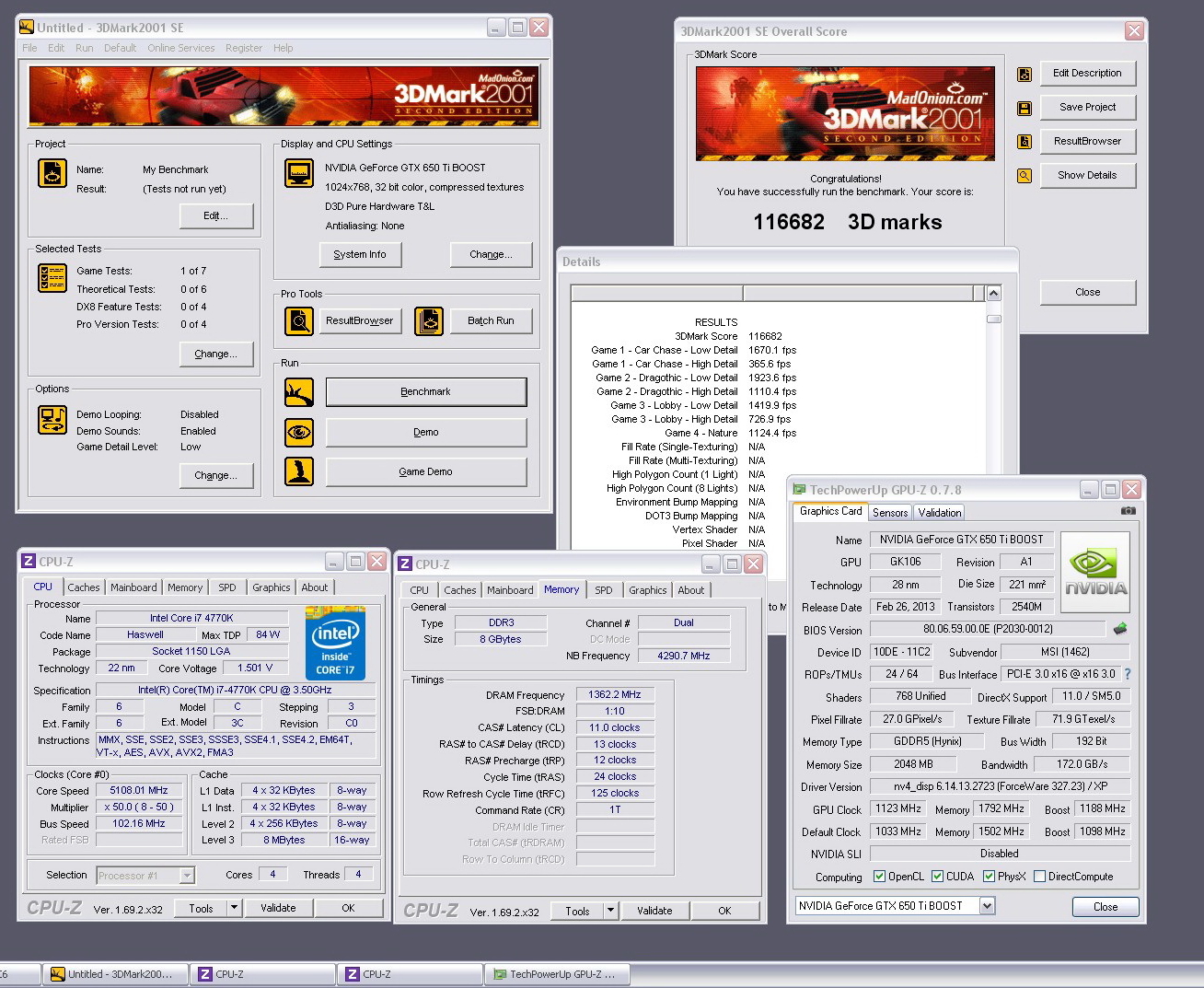Click the Edit... button in Project section
The width and height of the screenshot is (1204, 988).
click(x=215, y=215)
